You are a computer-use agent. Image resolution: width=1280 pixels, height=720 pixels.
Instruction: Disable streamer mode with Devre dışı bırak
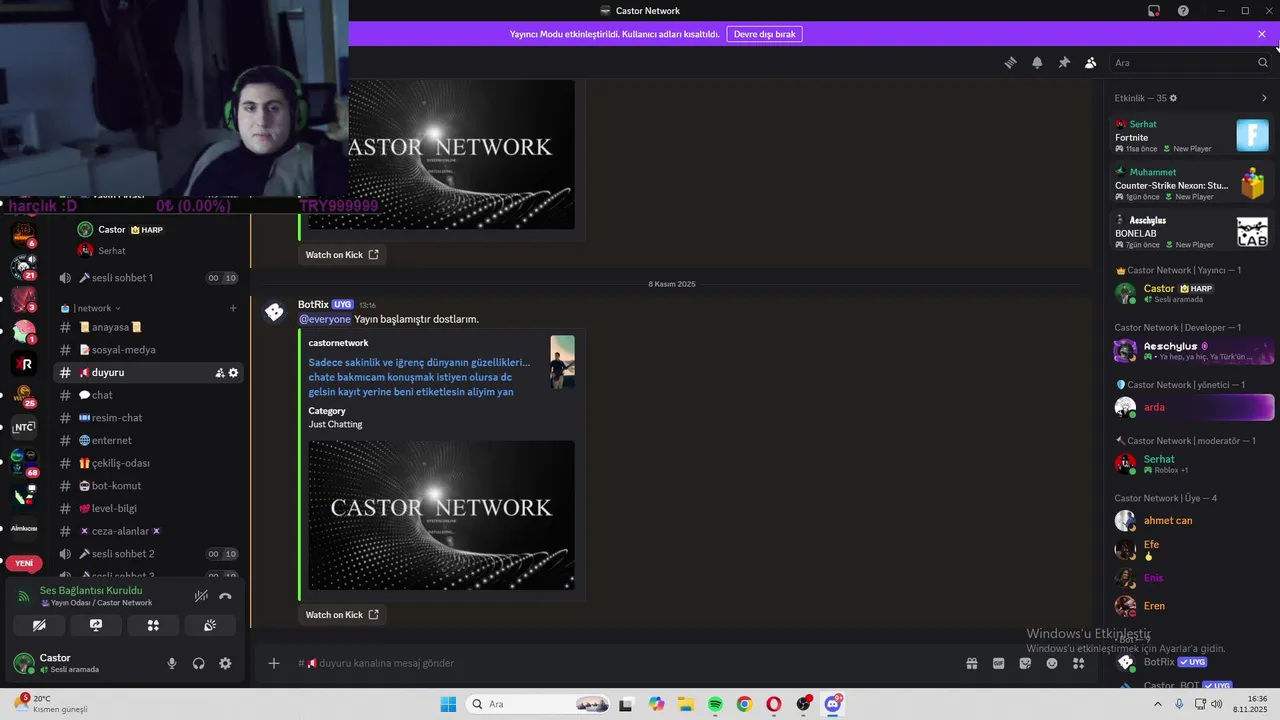765,34
